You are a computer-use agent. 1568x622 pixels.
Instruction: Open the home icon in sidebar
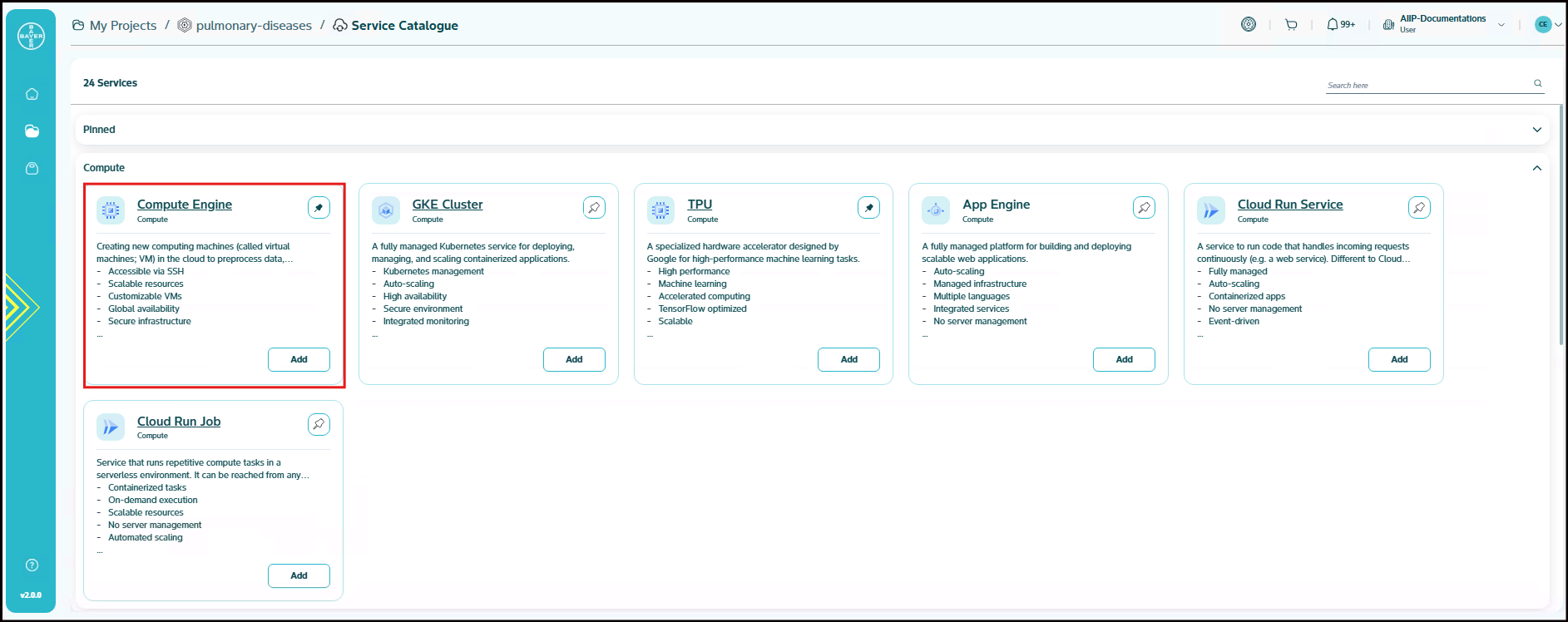(x=32, y=94)
